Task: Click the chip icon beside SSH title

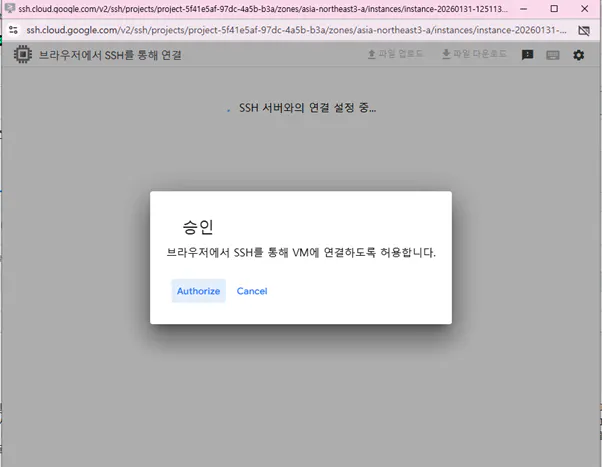Action: (x=23, y=54)
